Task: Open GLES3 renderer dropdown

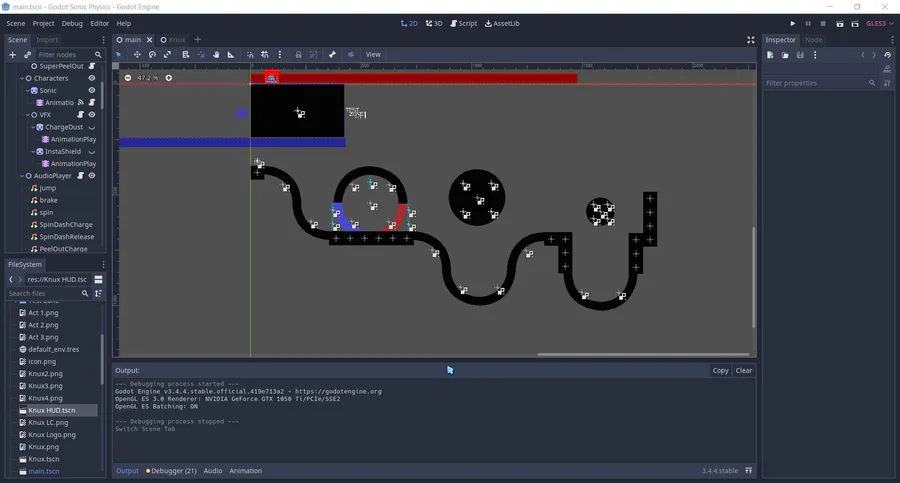Action: click(880, 24)
